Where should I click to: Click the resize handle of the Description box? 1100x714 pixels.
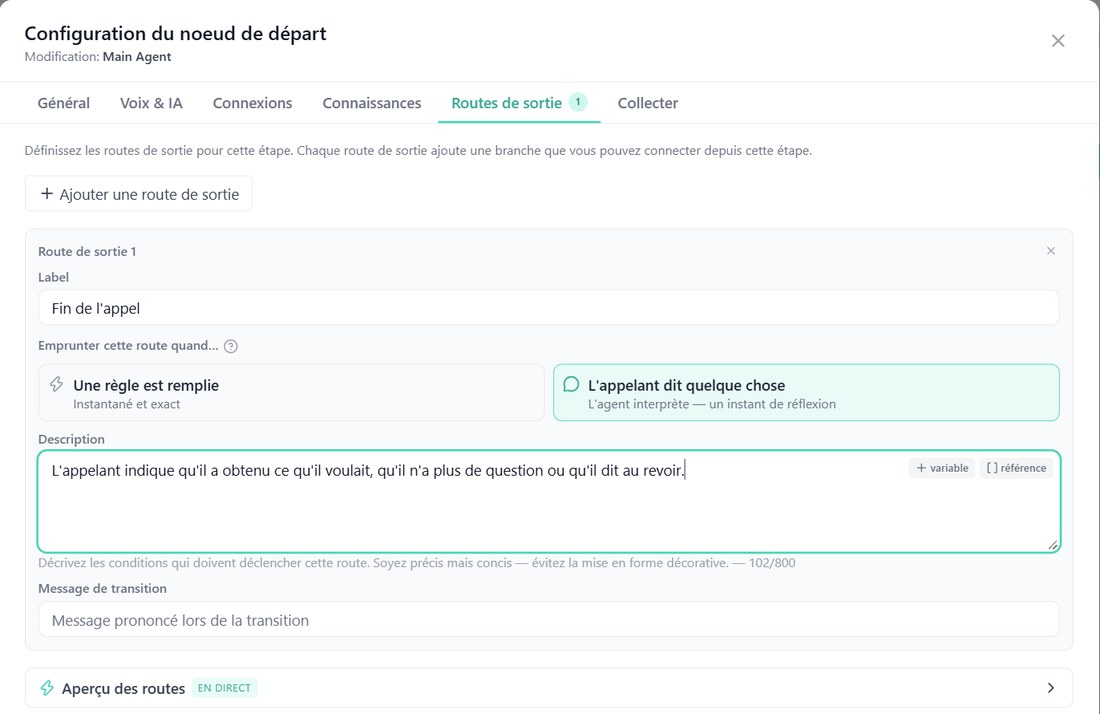coord(1053,545)
